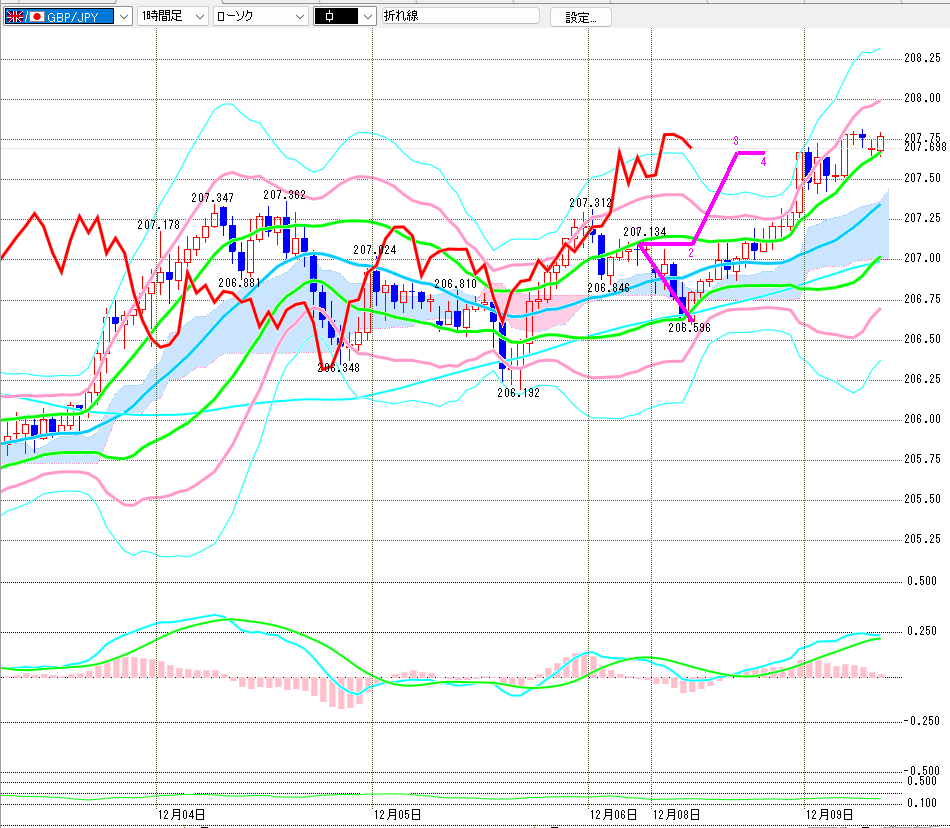
Task: Open the GBP/JPY currency pair dropdown arrow
Action: (123, 17)
